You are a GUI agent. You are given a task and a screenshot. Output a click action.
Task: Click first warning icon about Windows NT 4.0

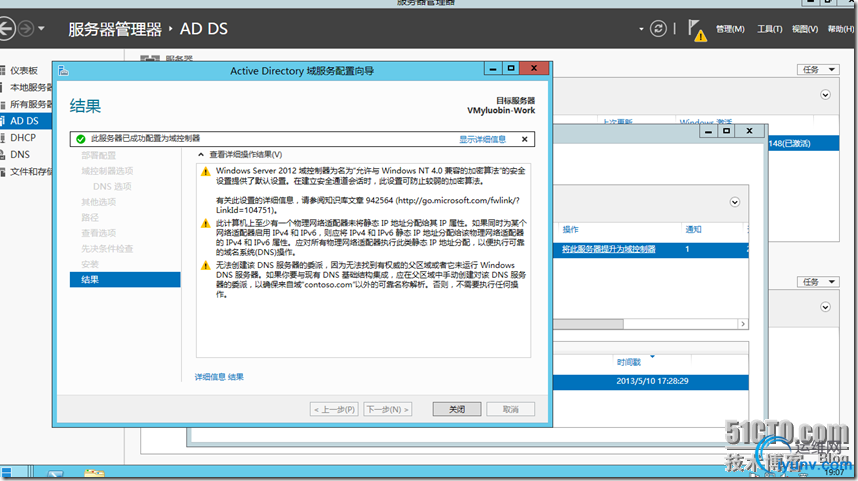(x=206, y=172)
